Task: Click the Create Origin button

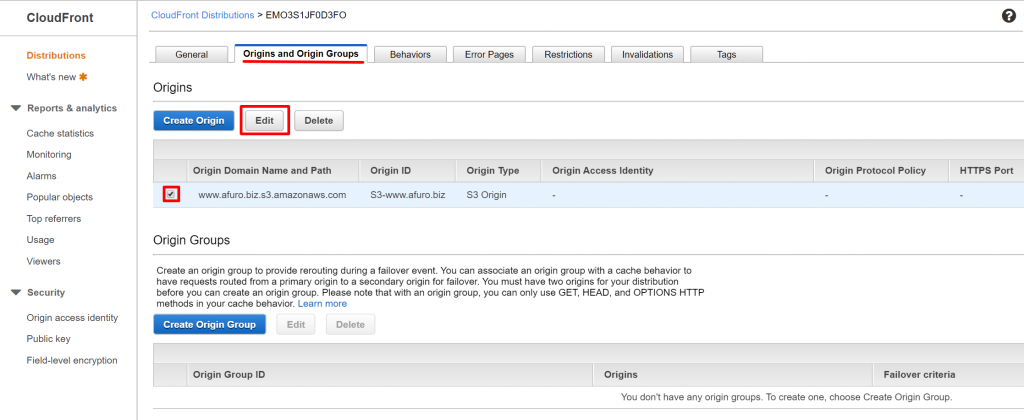Action: click(x=193, y=120)
